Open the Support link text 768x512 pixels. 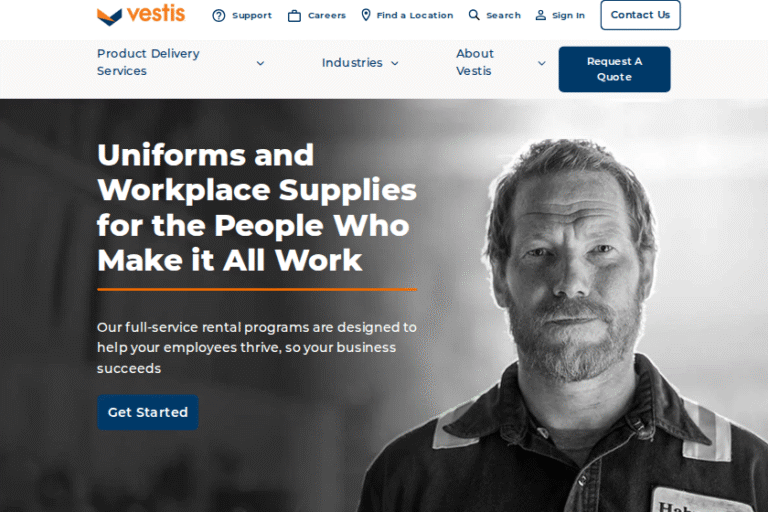(252, 16)
